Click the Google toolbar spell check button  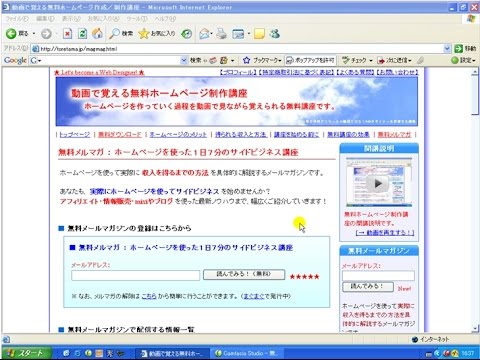click(357, 60)
